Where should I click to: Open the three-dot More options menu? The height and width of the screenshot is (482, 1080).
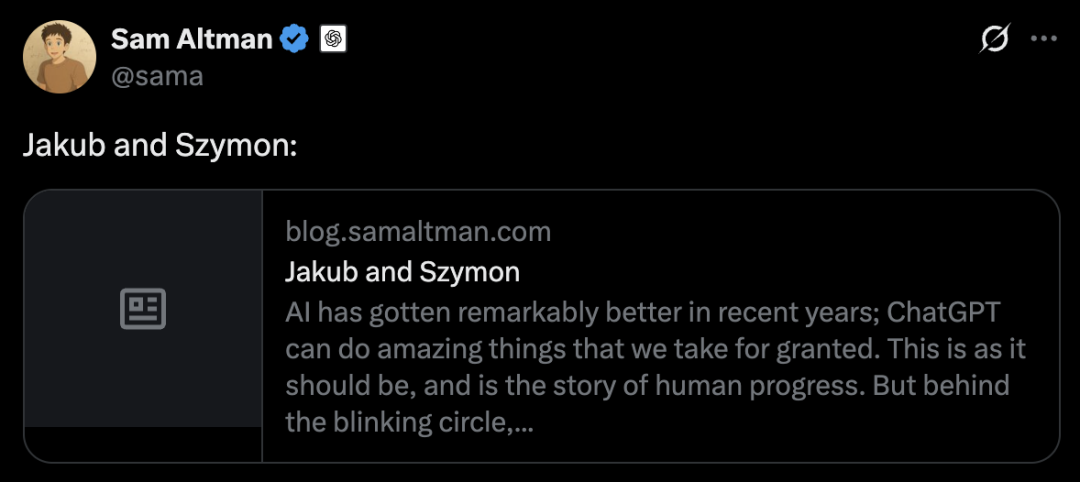[1043, 39]
